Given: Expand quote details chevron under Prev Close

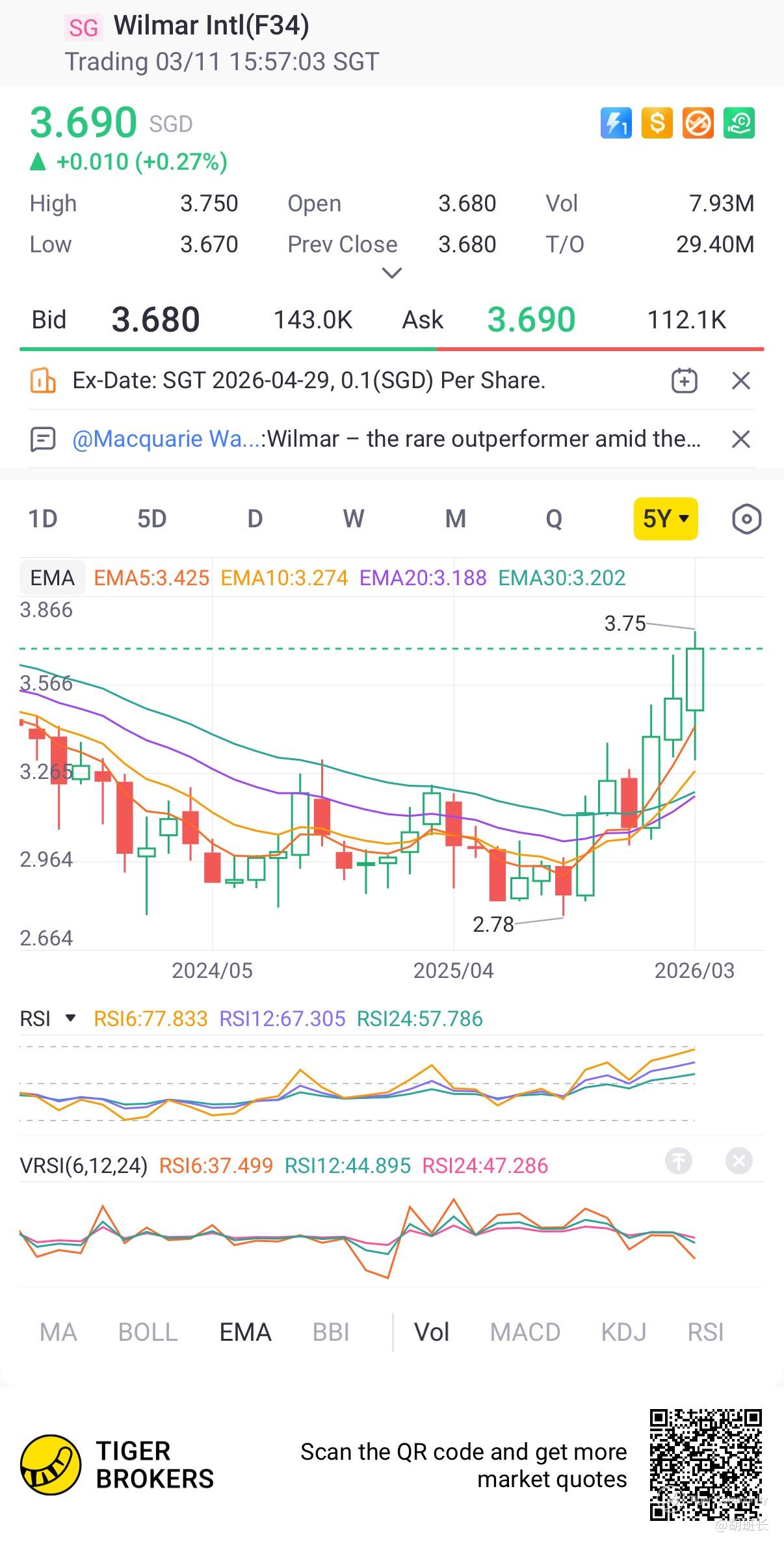Looking at the screenshot, I should tap(391, 273).
